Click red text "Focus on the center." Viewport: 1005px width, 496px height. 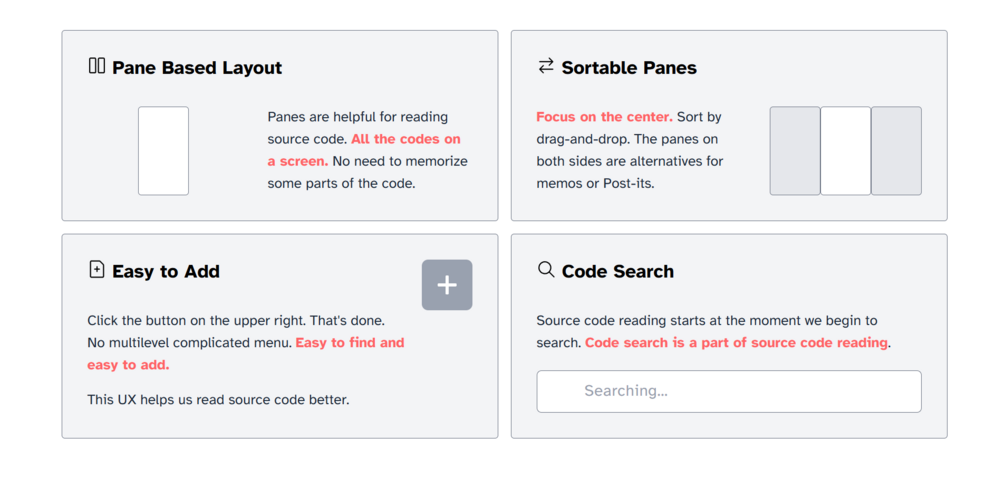604,117
